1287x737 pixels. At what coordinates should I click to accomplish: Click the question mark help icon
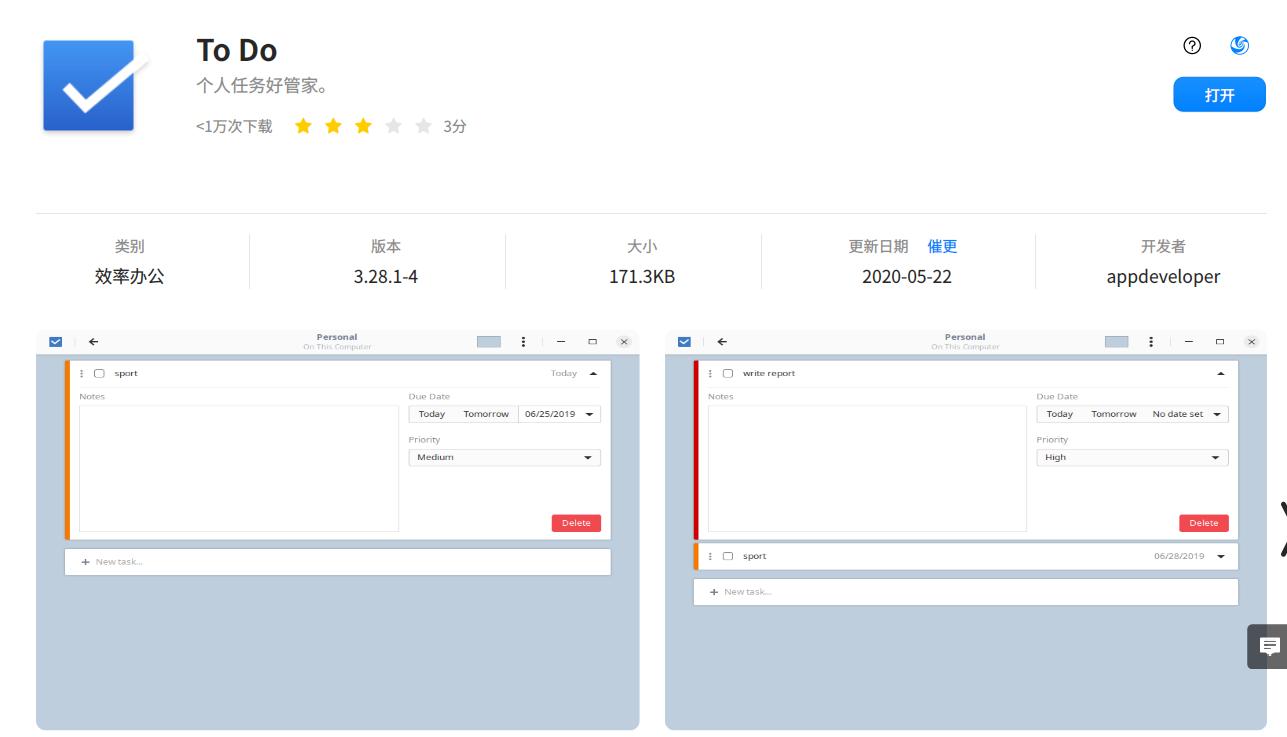tap(1190, 45)
